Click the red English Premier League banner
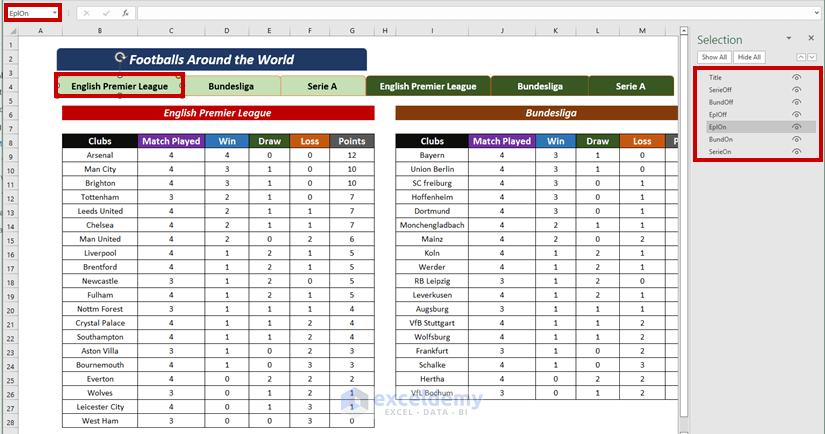 click(x=218, y=113)
